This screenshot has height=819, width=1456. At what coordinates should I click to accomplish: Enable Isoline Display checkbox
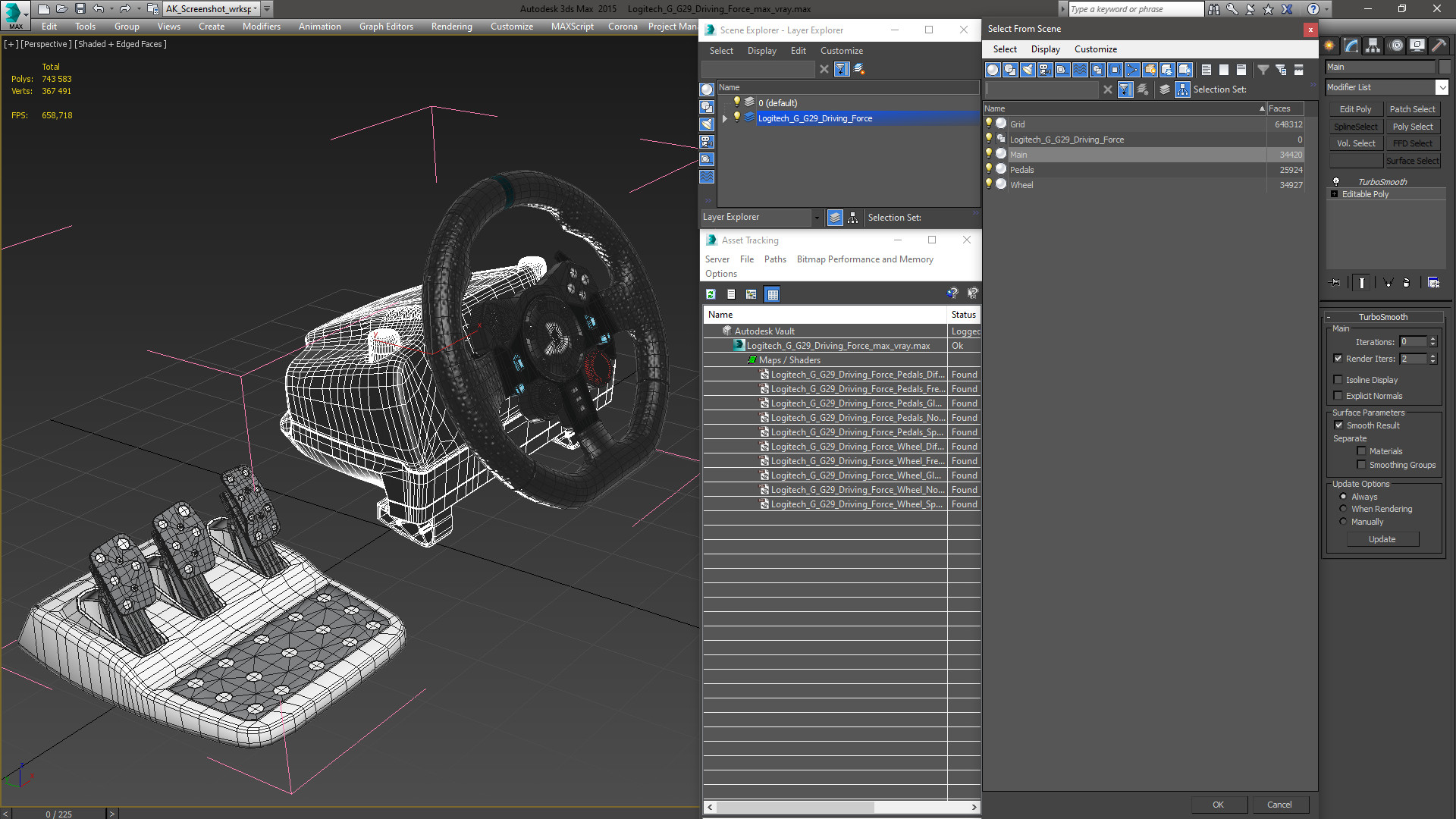click(x=1338, y=380)
